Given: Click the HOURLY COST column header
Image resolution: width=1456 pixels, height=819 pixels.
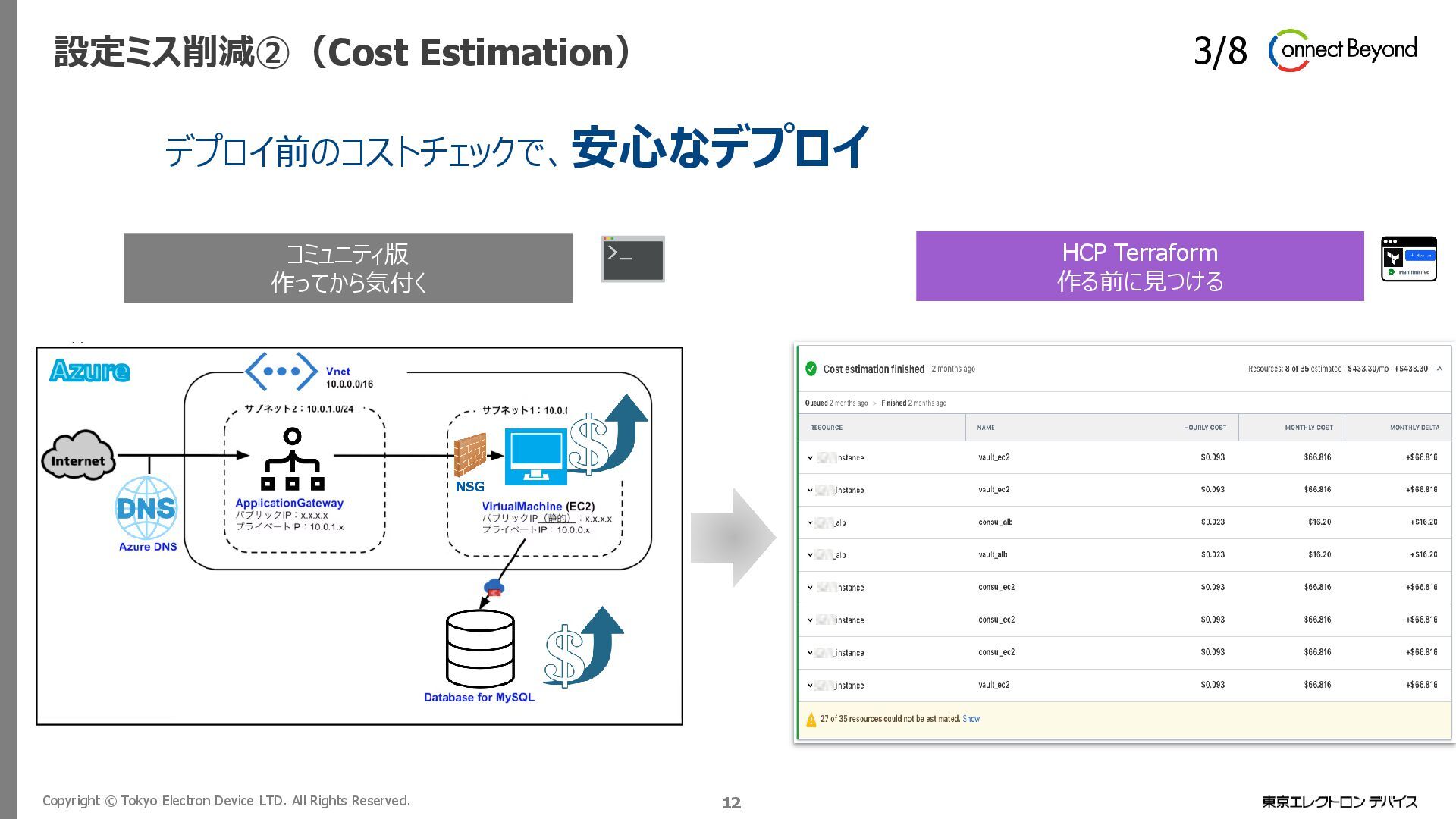Looking at the screenshot, I should pos(1205,428).
